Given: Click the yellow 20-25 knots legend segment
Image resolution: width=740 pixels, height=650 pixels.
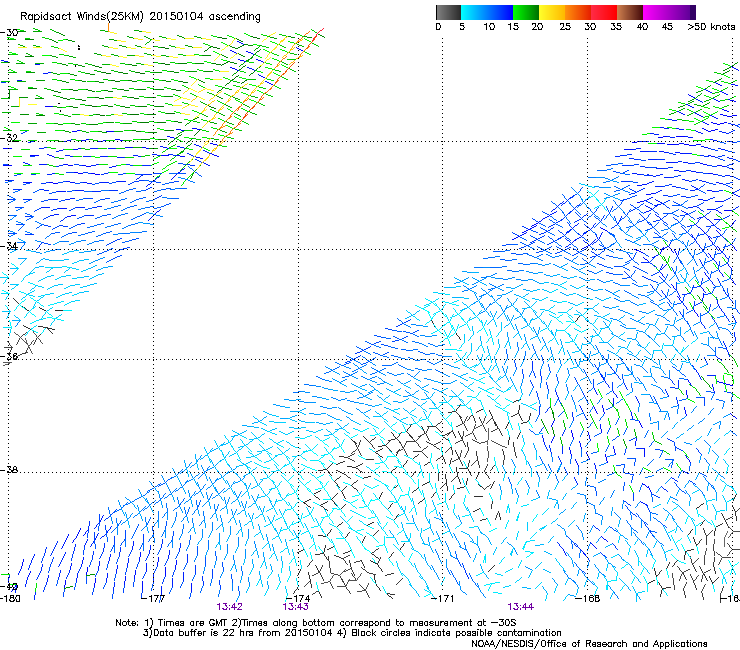Looking at the screenshot, I should click(x=552, y=12).
